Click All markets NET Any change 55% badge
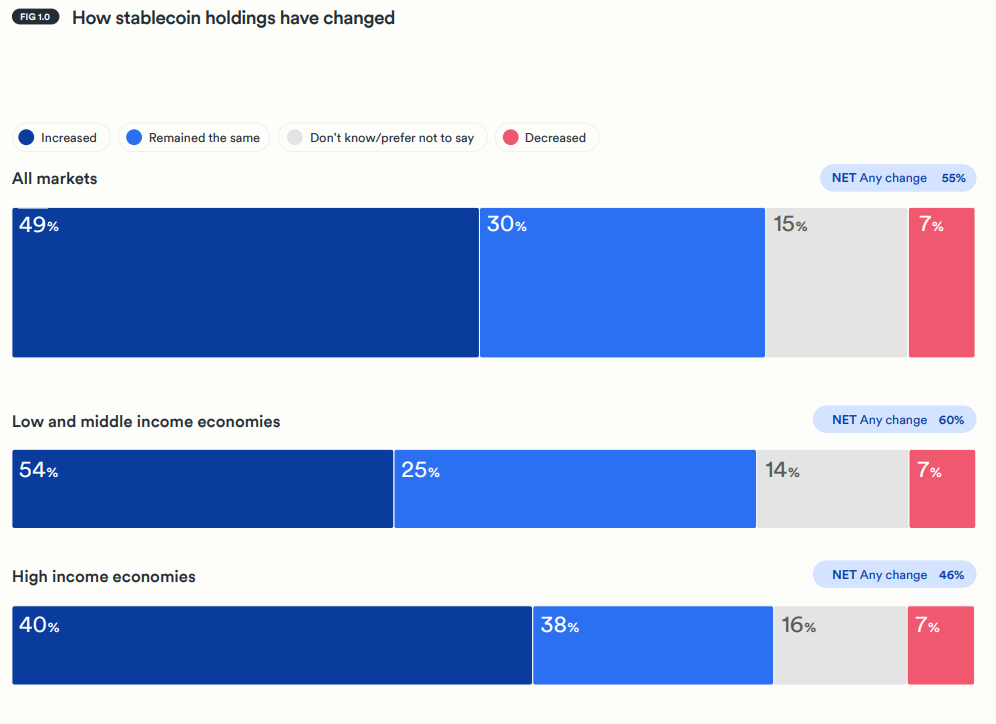This screenshot has height=724, width=996. pyautogui.click(x=897, y=178)
